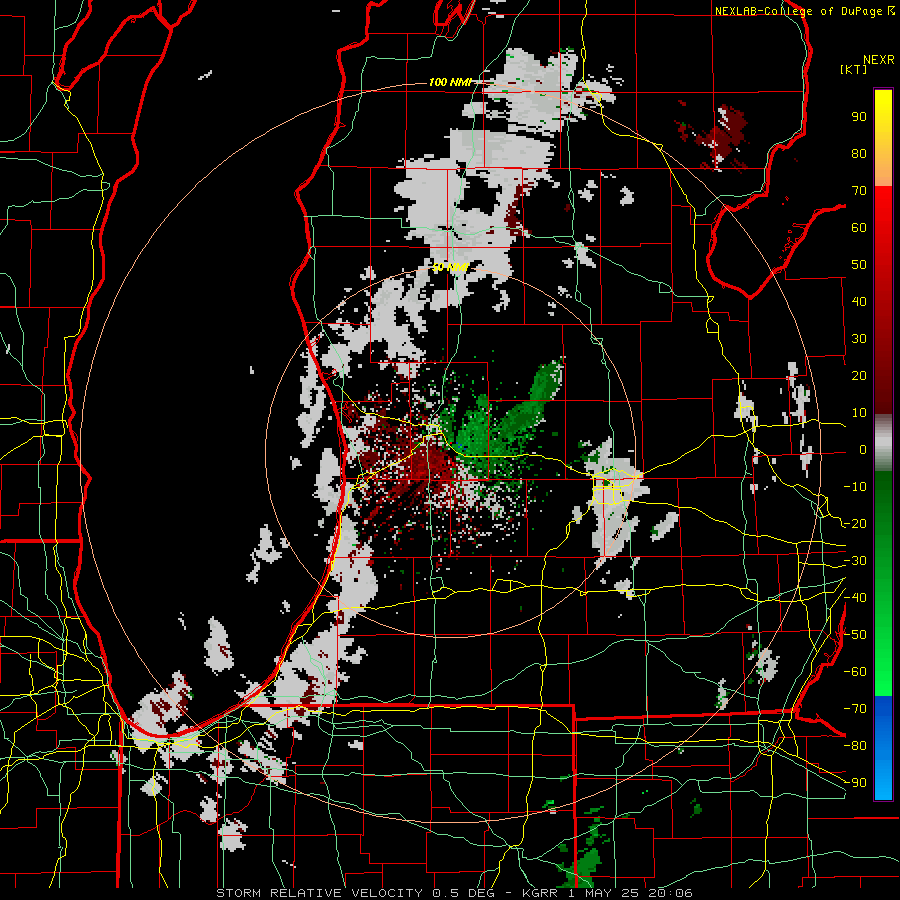Click the 50 value on the velocity scale
This screenshot has height=900, width=900.
[x=859, y=265]
